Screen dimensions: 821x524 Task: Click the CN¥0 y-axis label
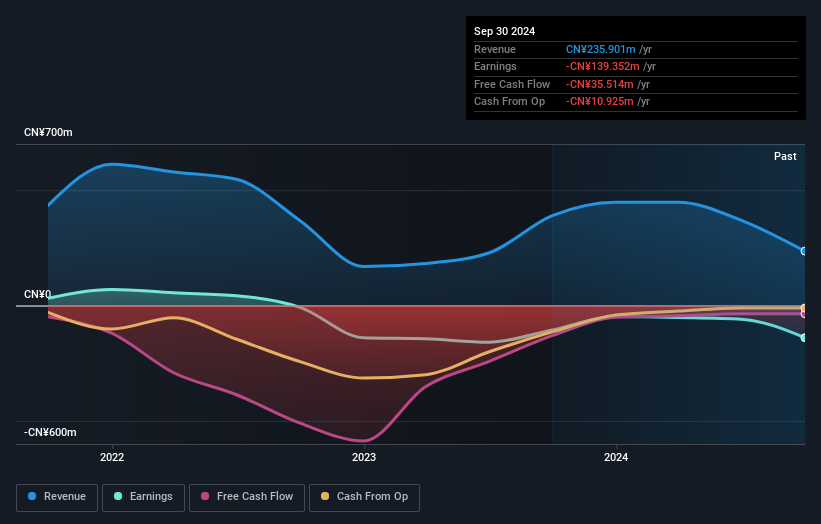(38, 295)
